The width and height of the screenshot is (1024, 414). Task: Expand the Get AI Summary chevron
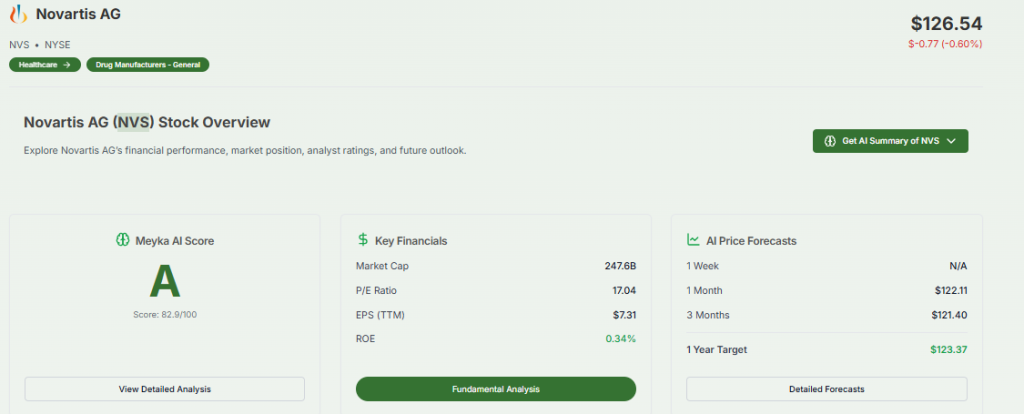coord(951,141)
